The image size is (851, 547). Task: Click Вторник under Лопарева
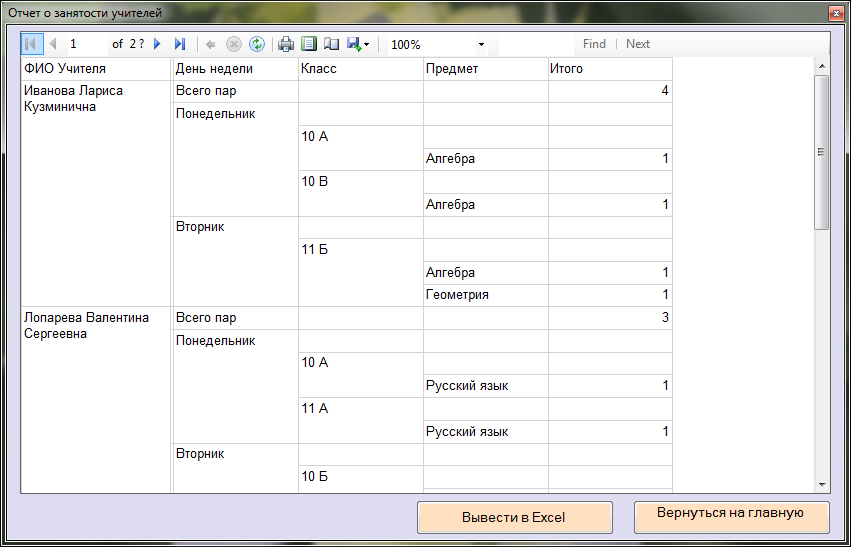tap(235, 468)
